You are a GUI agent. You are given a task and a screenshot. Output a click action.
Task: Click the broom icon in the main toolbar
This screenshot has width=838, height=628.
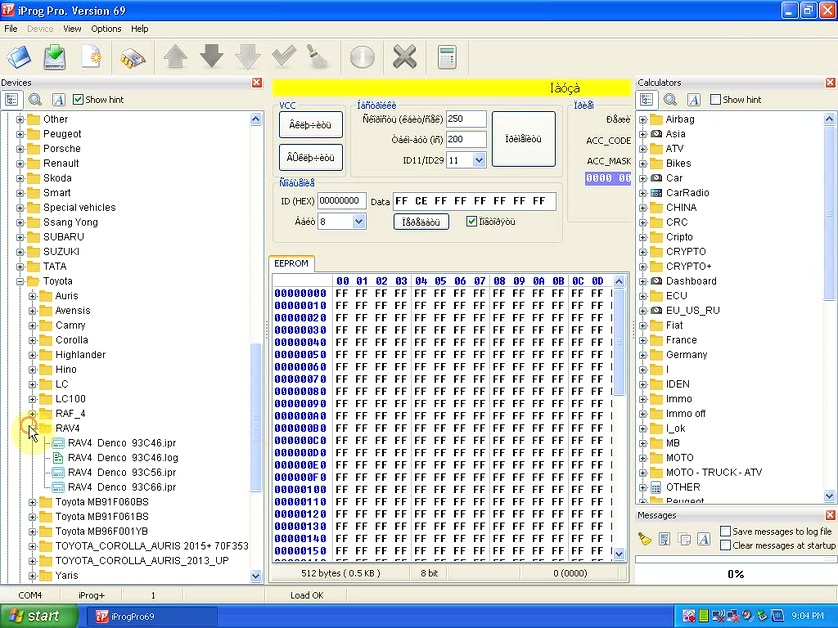coord(319,57)
